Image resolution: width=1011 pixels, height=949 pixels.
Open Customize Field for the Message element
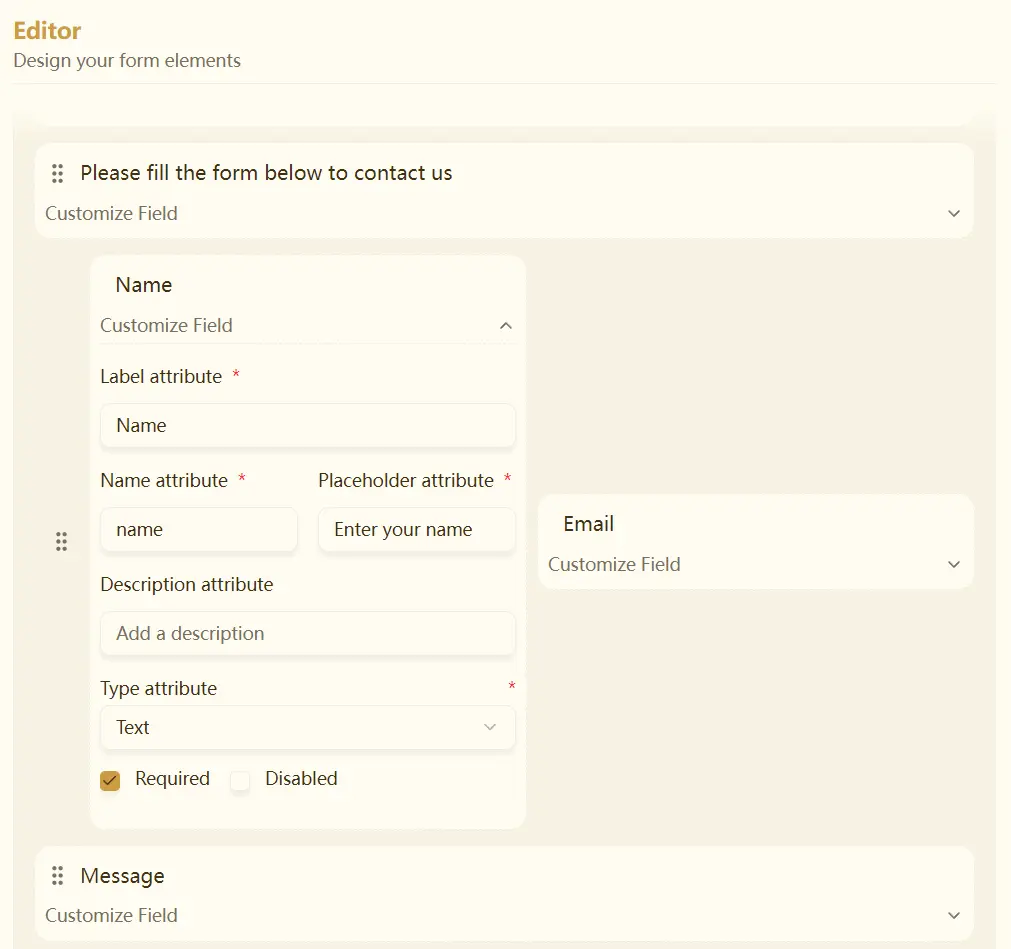[112, 915]
